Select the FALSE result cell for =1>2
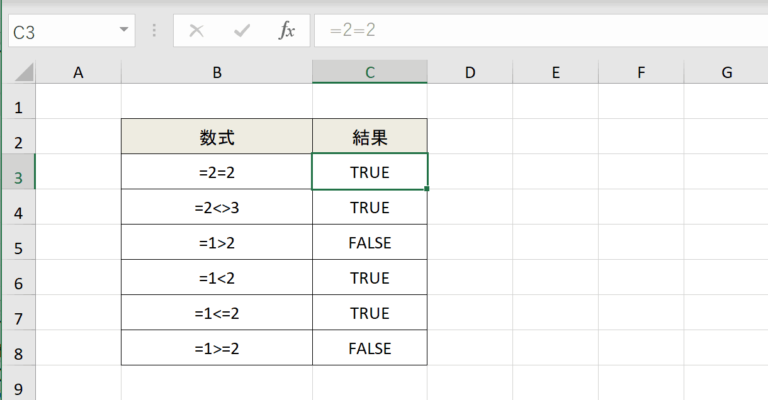This screenshot has height=400, width=768. [x=369, y=243]
